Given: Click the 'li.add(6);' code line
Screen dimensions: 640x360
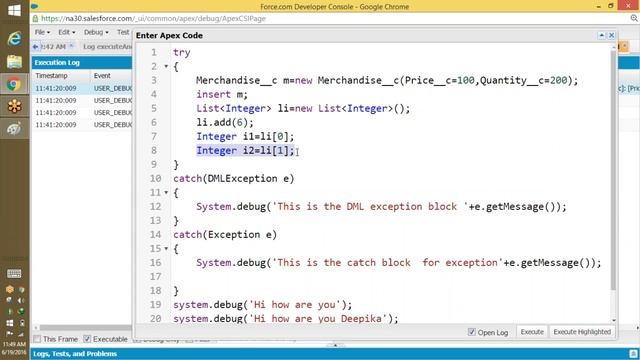Looking at the screenshot, I should pos(225,122).
